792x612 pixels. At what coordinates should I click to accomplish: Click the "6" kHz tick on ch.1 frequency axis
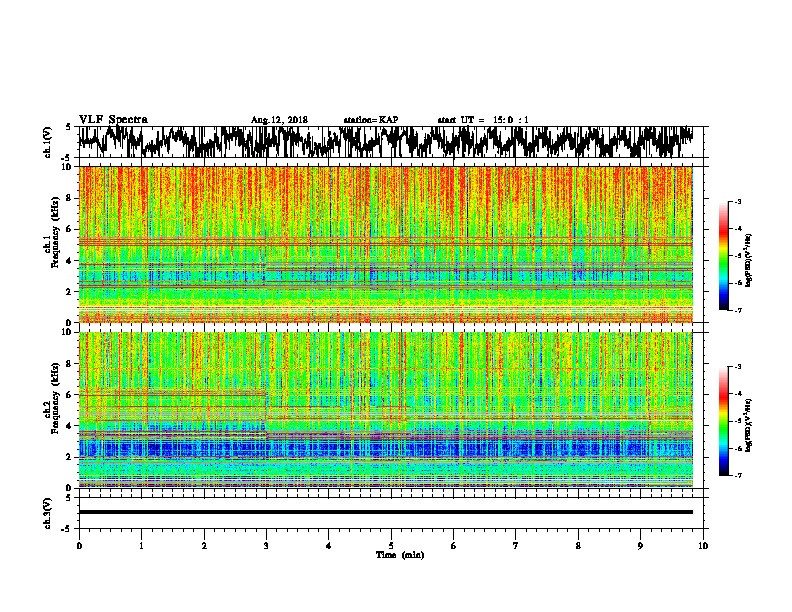tap(70, 229)
